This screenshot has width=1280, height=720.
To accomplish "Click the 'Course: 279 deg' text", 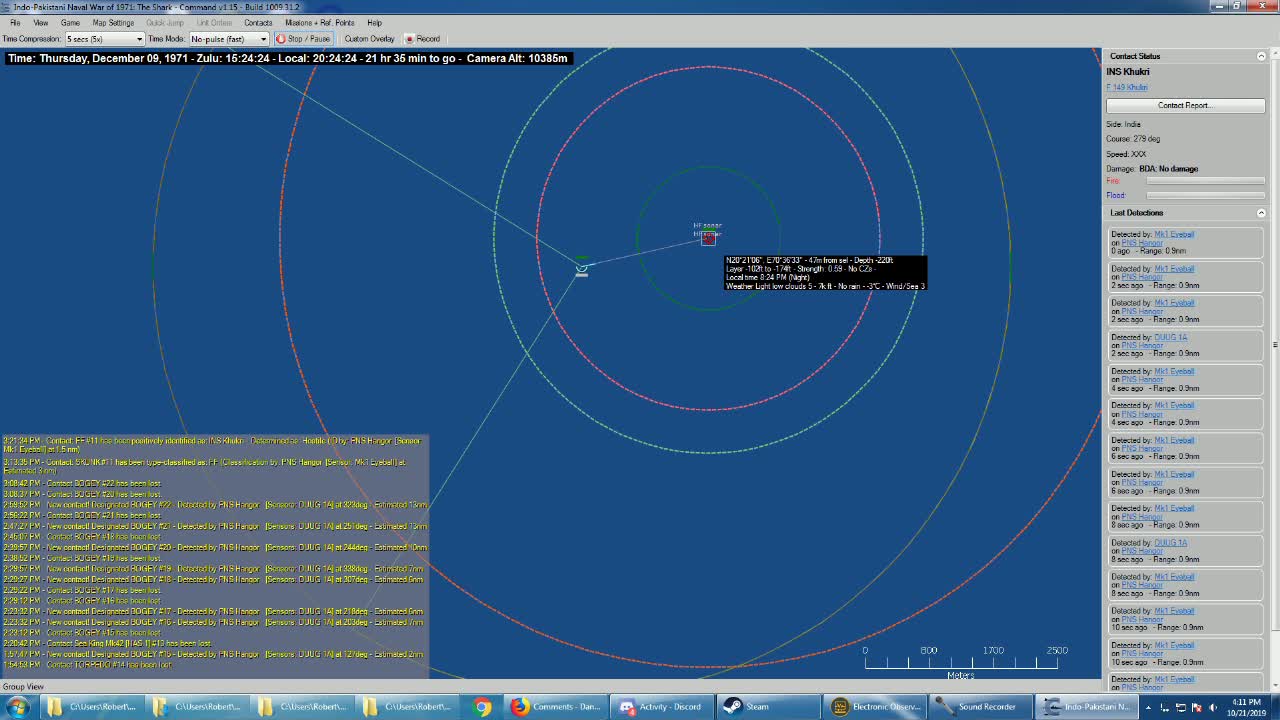I will pyautogui.click(x=1133, y=139).
